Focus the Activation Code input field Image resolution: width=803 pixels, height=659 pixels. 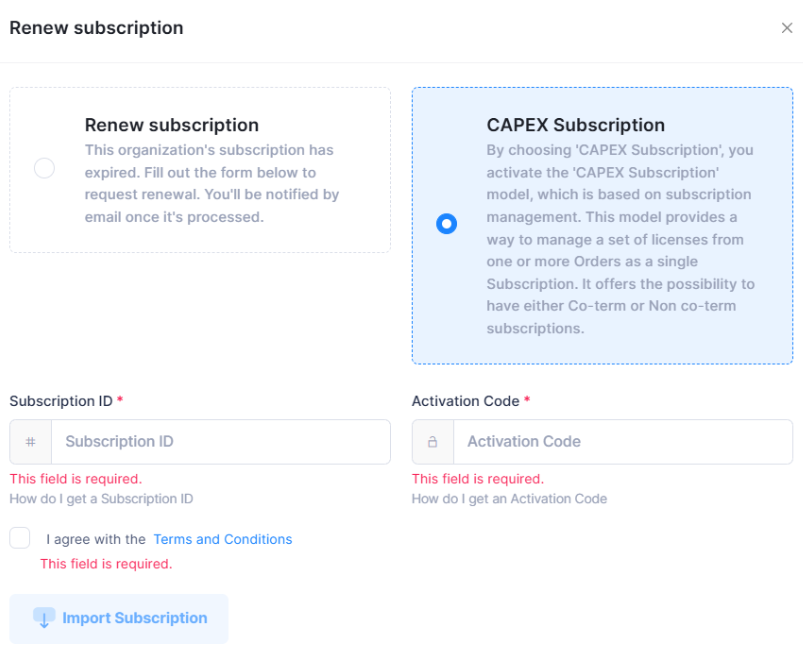click(x=622, y=442)
